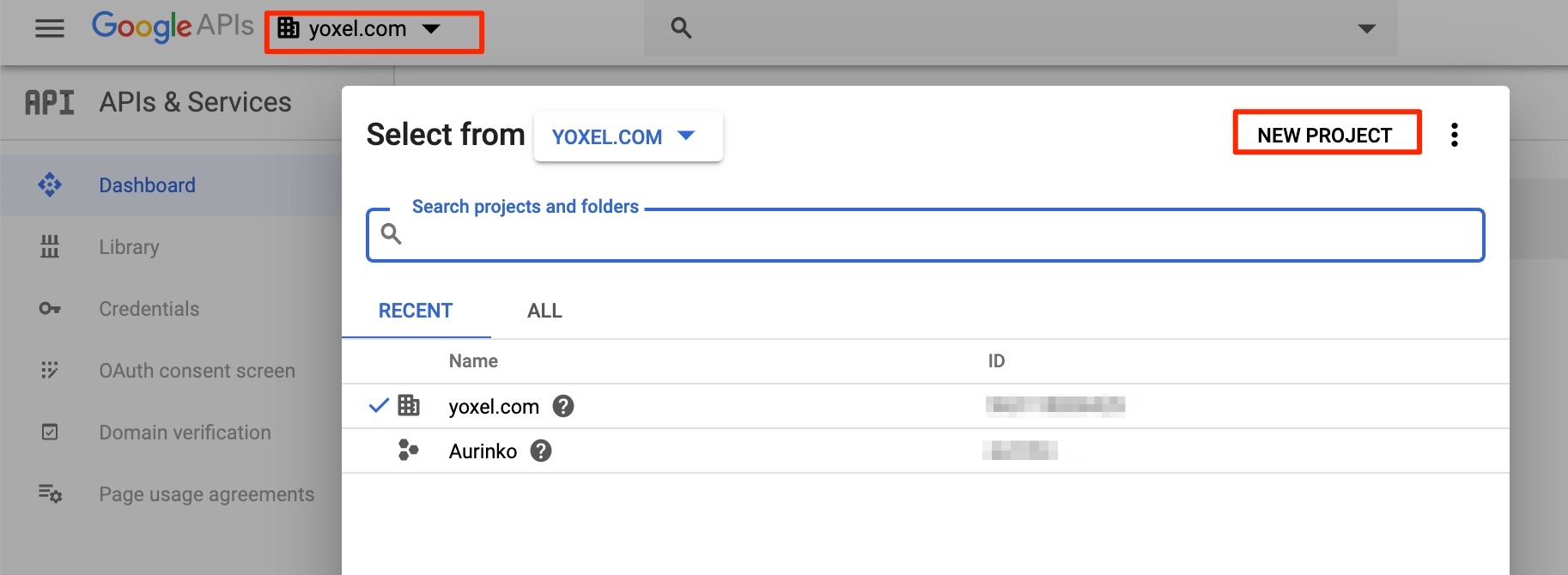Open Page usage agreements link
The image size is (1568, 575).
pos(206,494)
